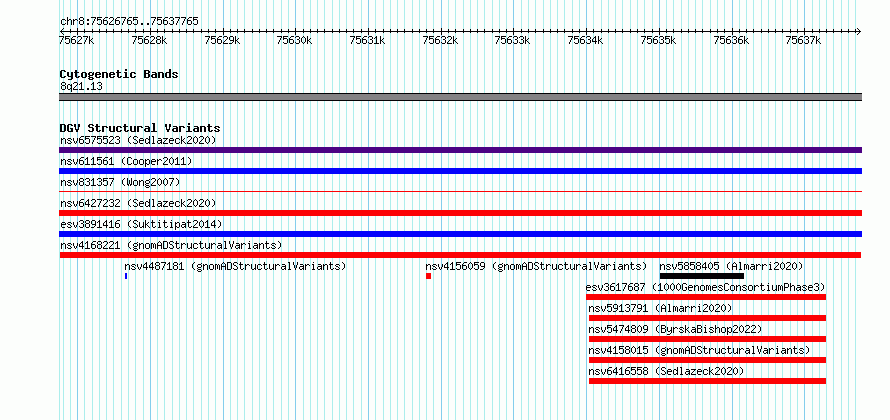Click the 75636k ruler tick label
Image resolution: width=890 pixels, height=420 pixels.
tap(731, 40)
